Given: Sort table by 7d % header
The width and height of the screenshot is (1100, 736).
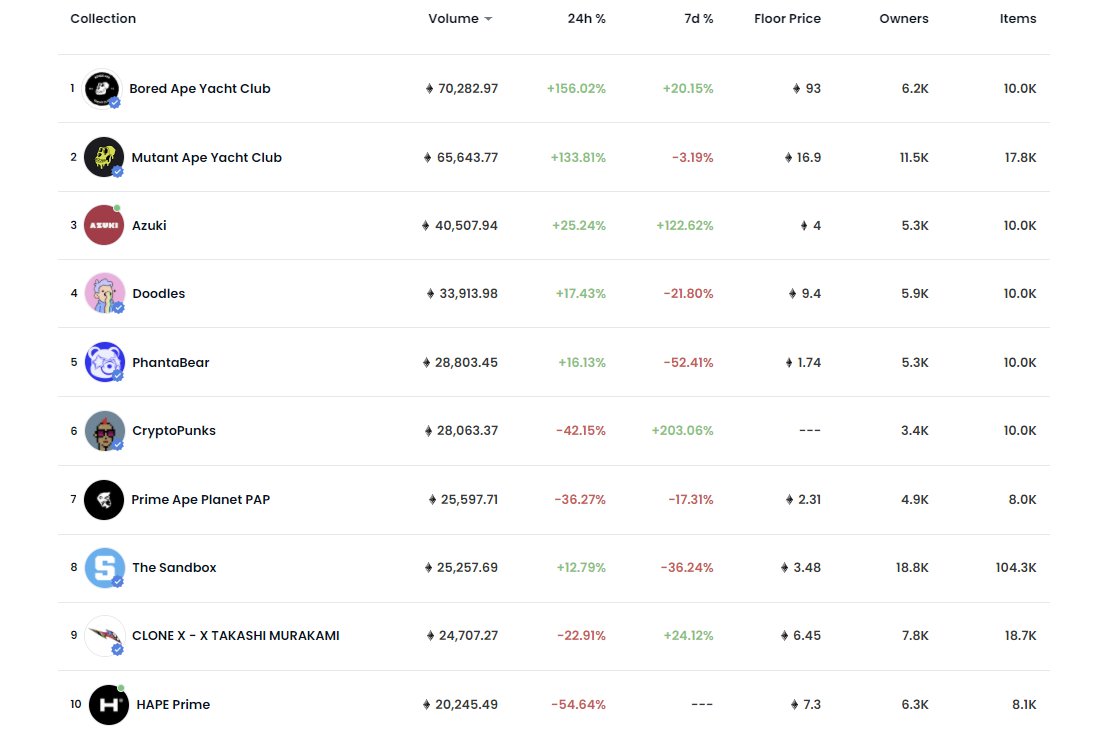Looking at the screenshot, I should [x=699, y=19].
